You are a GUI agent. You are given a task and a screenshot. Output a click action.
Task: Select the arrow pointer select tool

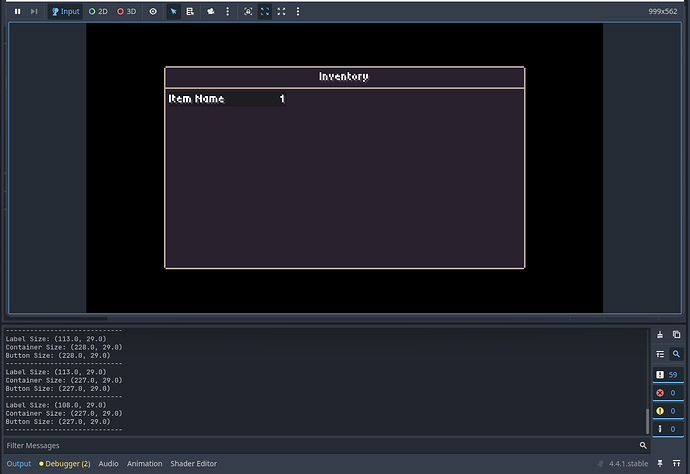tap(173, 11)
